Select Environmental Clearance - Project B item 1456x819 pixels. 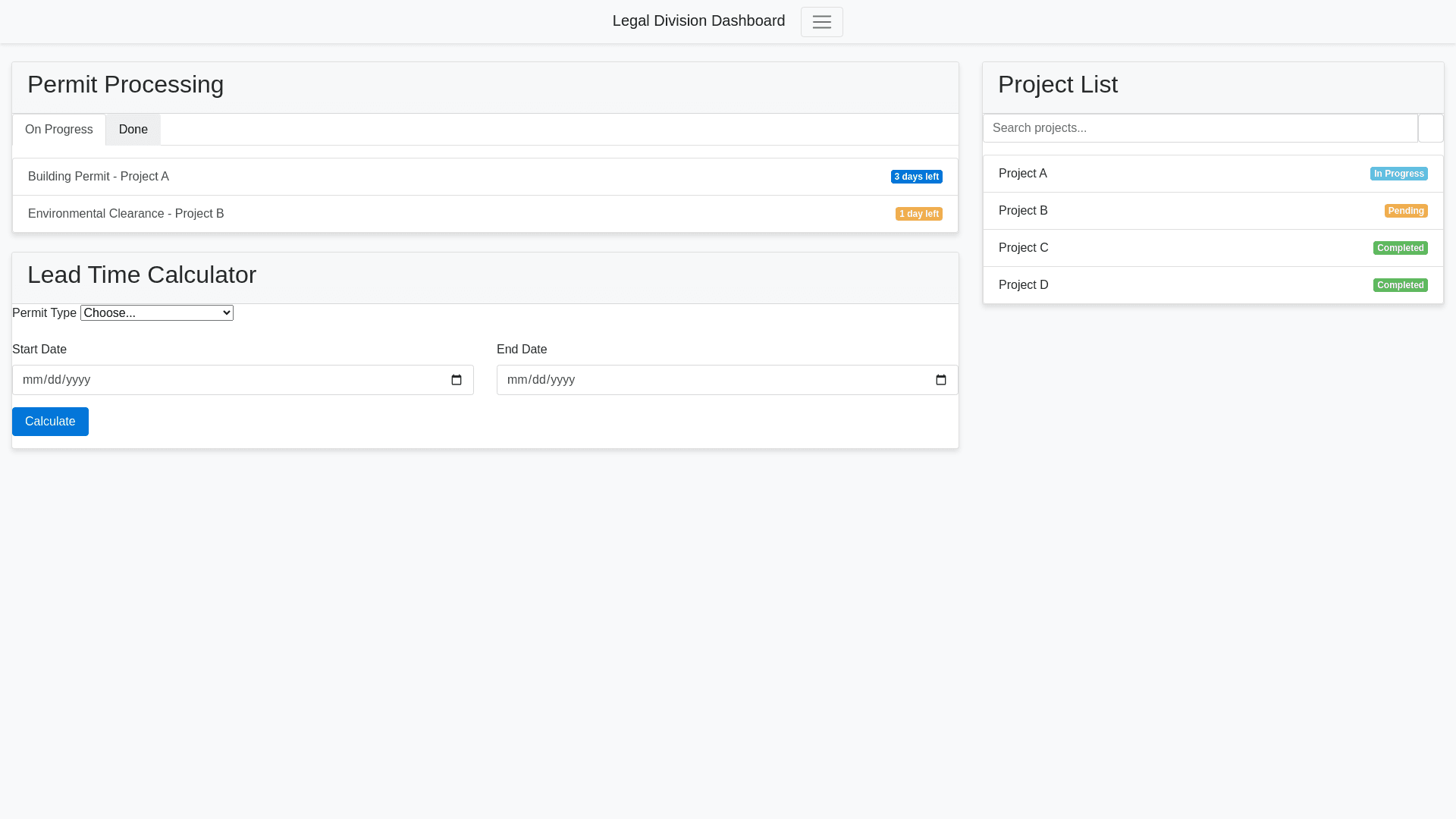[126, 214]
